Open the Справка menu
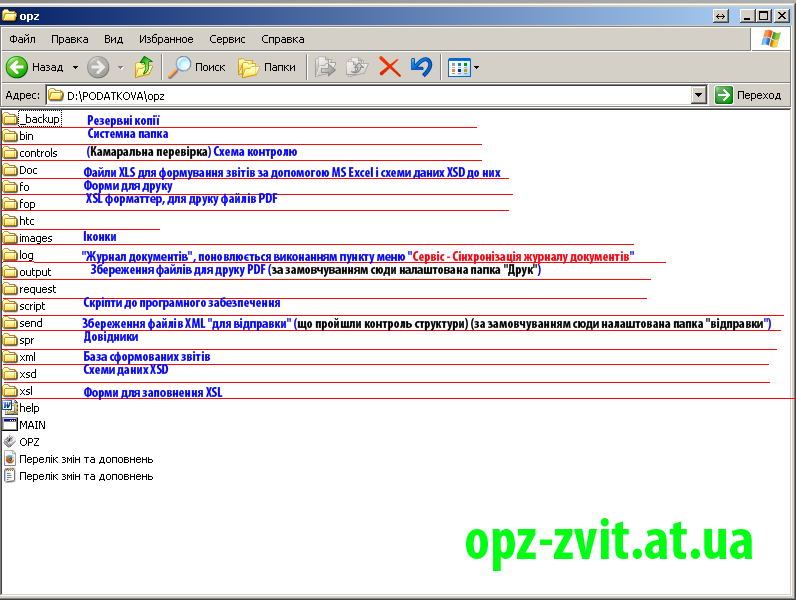The height and width of the screenshot is (600, 796). pyautogui.click(x=283, y=39)
